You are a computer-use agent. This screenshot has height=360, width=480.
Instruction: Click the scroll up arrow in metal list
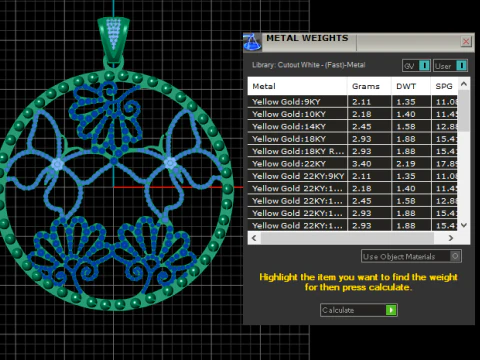pyautogui.click(x=464, y=84)
